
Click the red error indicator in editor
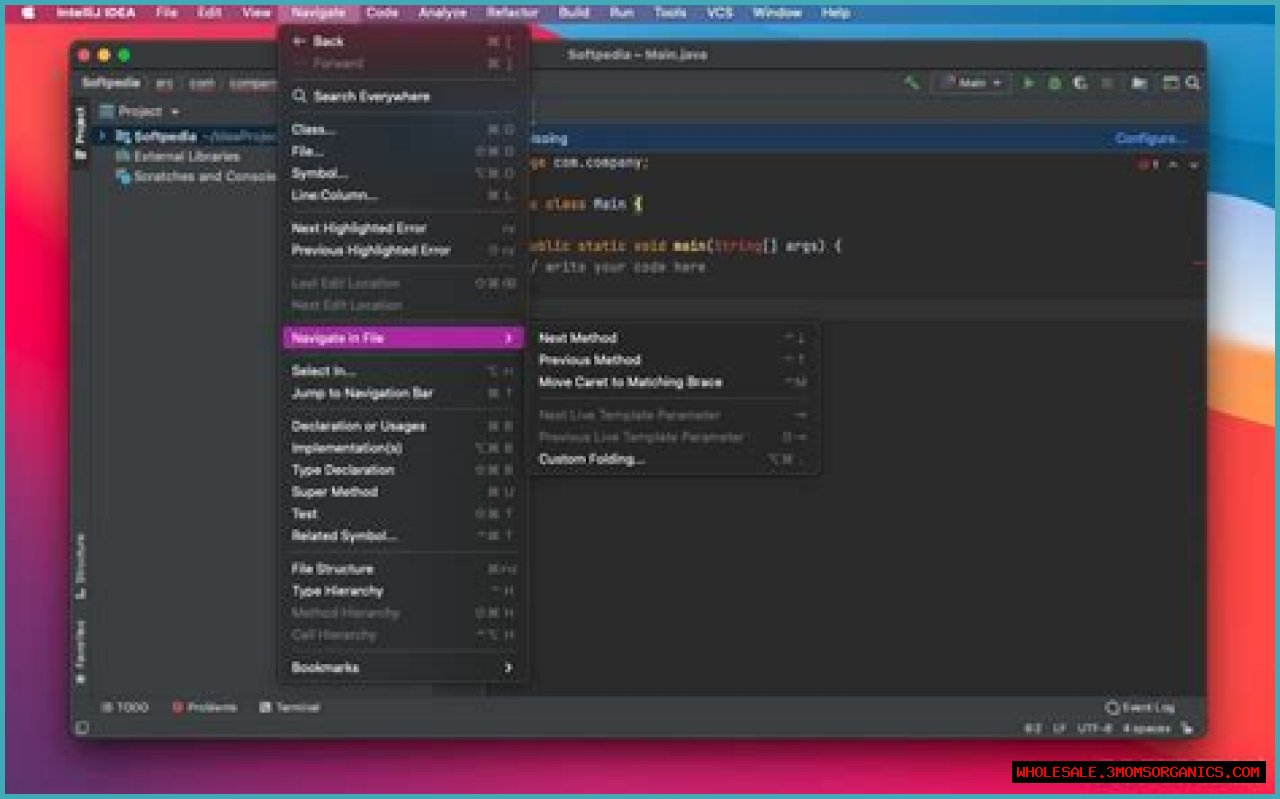point(1148,164)
